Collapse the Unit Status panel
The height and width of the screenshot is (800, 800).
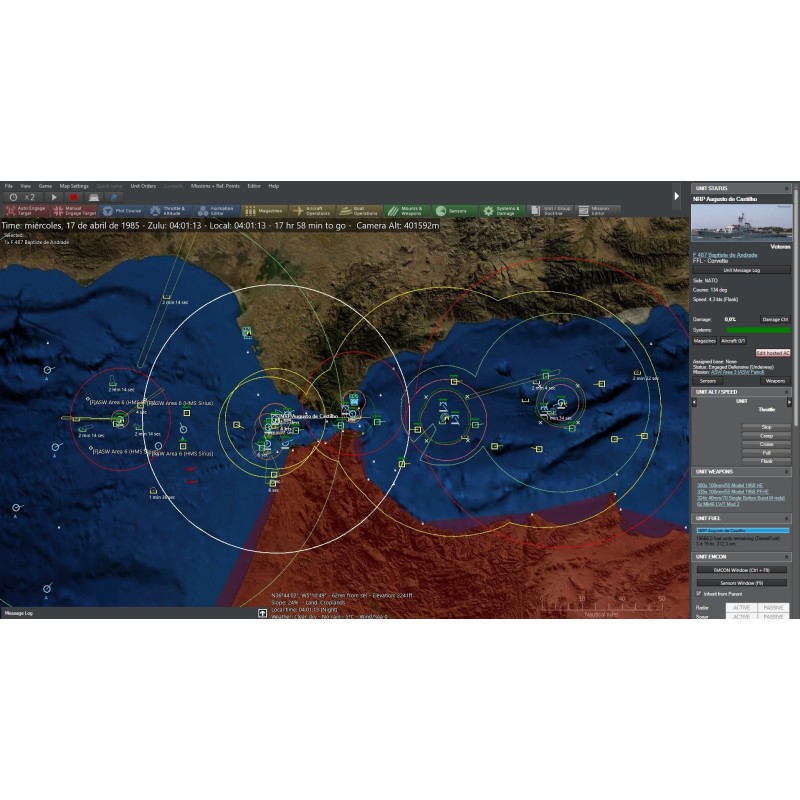coord(786,188)
